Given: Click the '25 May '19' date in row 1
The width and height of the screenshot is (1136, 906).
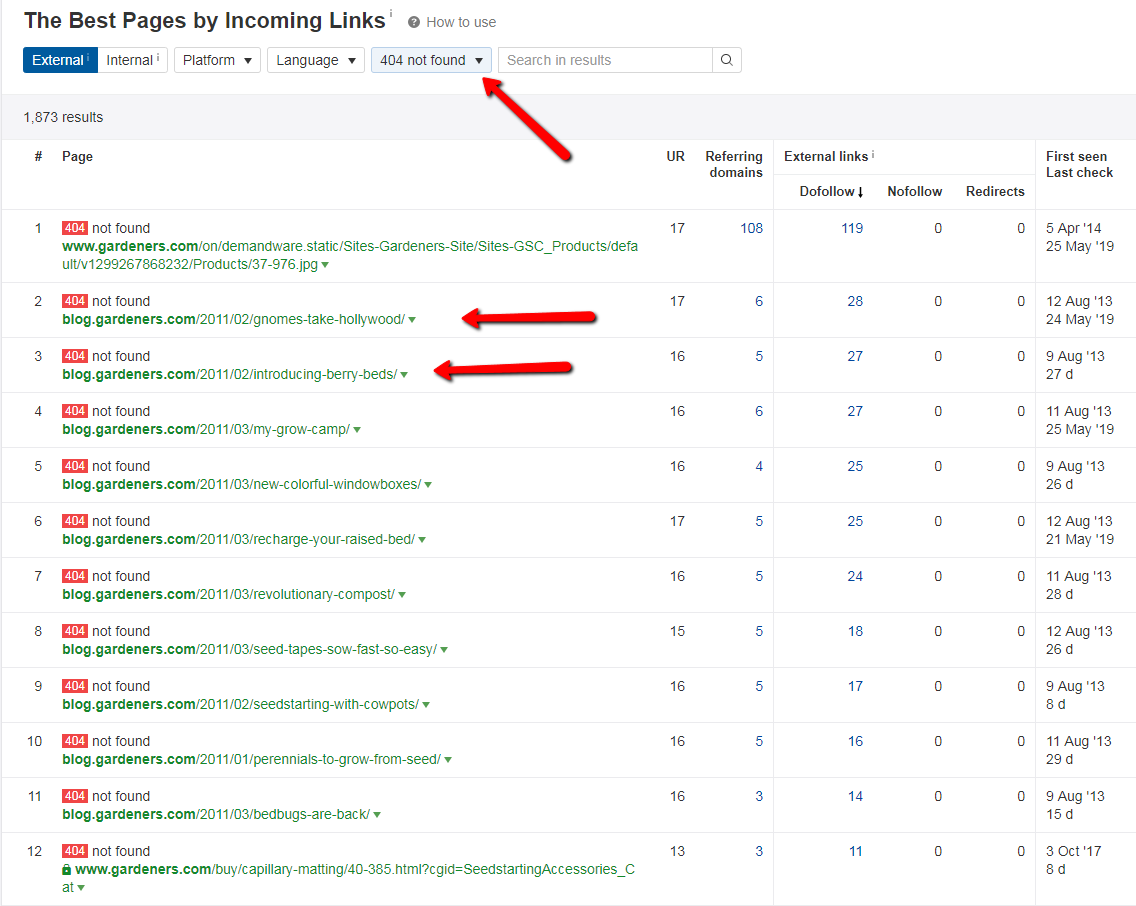Looking at the screenshot, I should coord(1079,246).
